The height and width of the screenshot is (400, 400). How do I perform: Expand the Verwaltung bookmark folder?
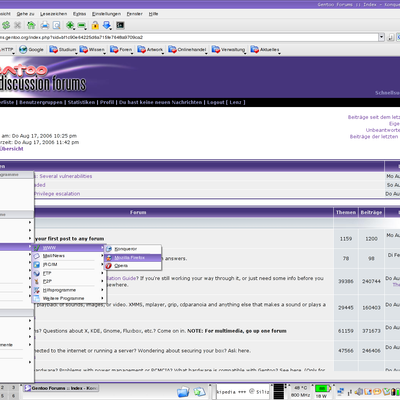pyautogui.click(x=229, y=50)
